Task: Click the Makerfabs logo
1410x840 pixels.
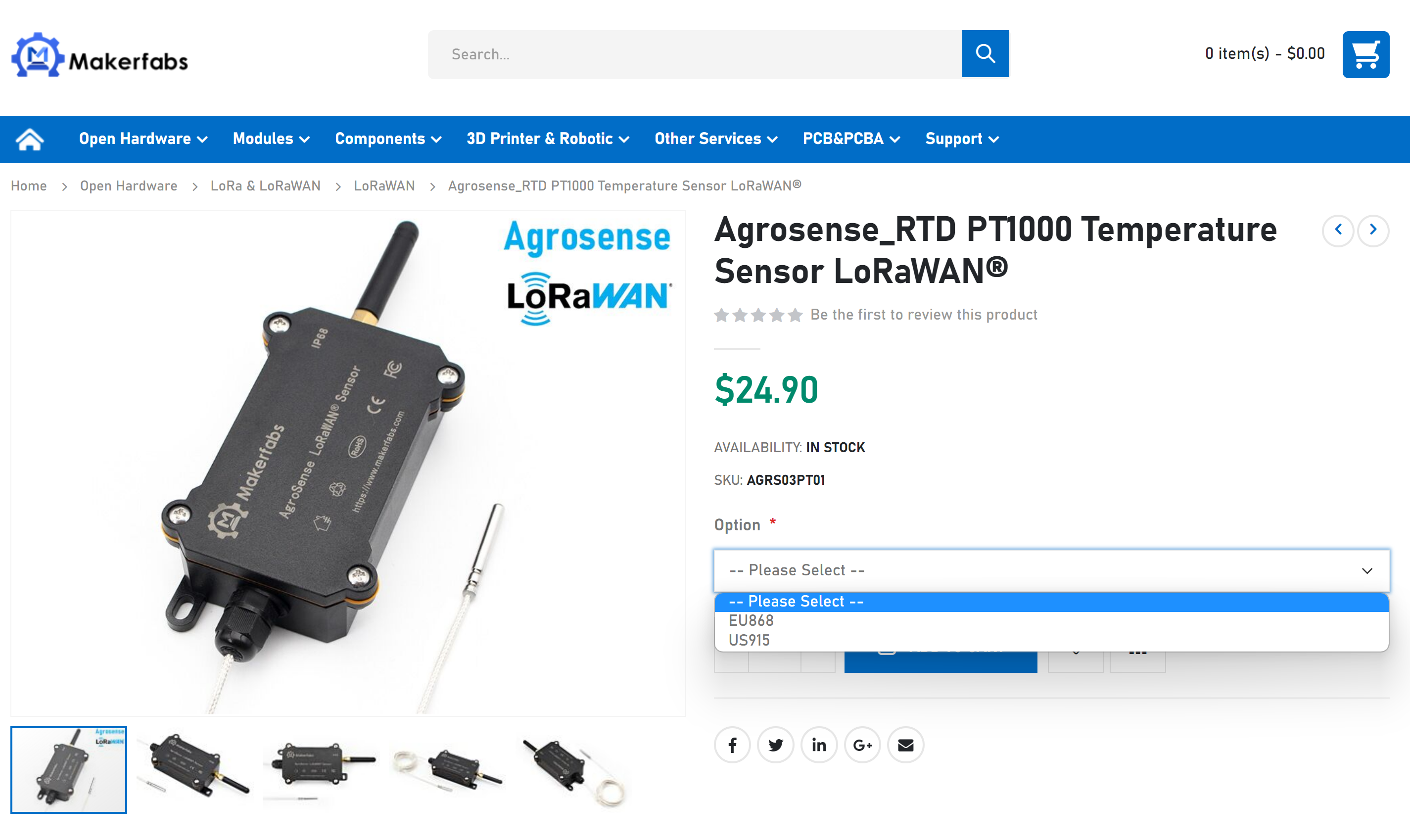Action: pos(99,55)
